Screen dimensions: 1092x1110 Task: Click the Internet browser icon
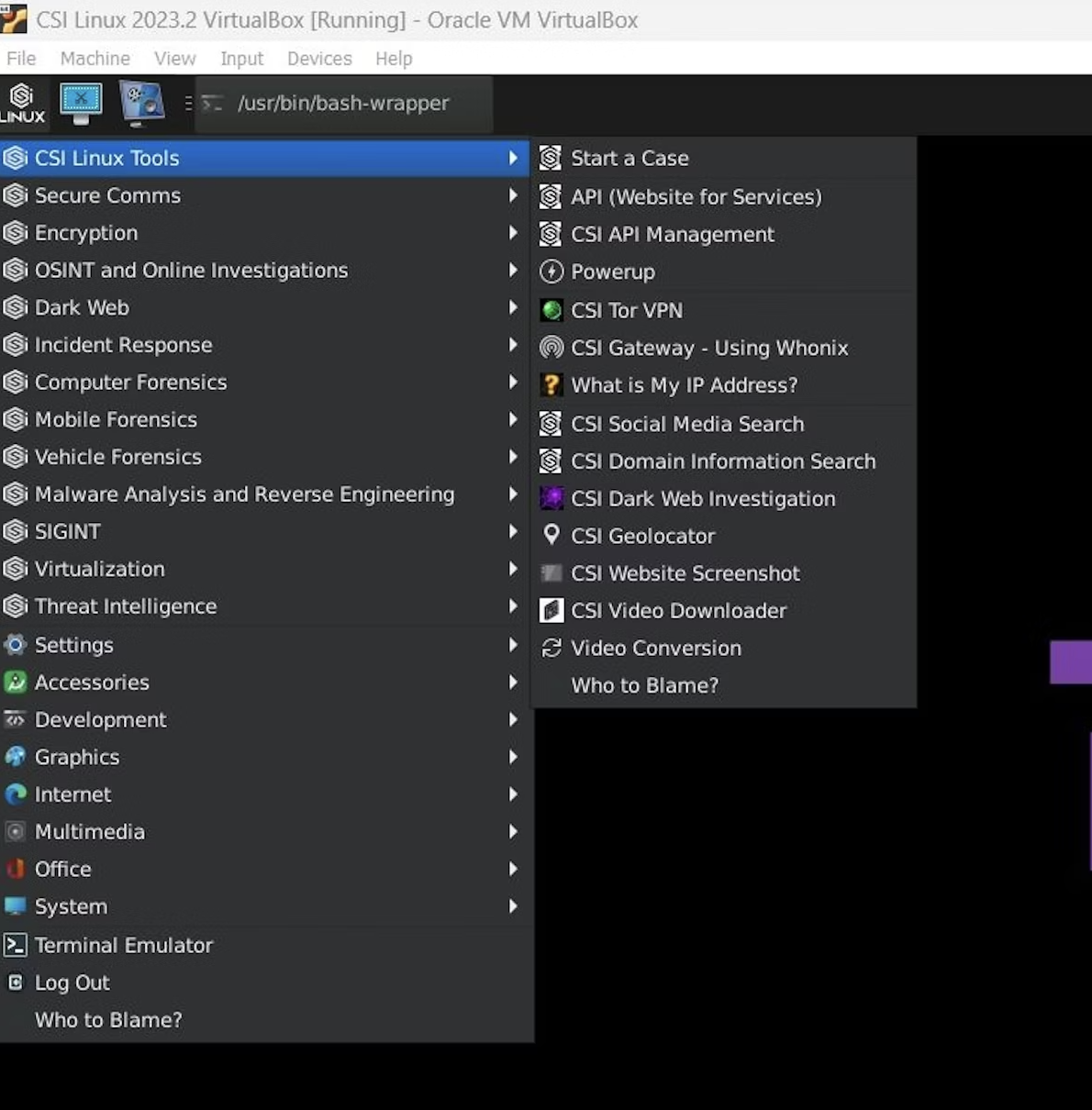coord(15,794)
